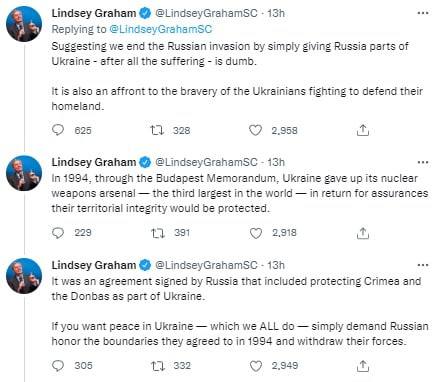Image resolution: width=442 pixels, height=382 pixels.
Task: Reply to the tweet with 305 replies
Action: pos(58,366)
